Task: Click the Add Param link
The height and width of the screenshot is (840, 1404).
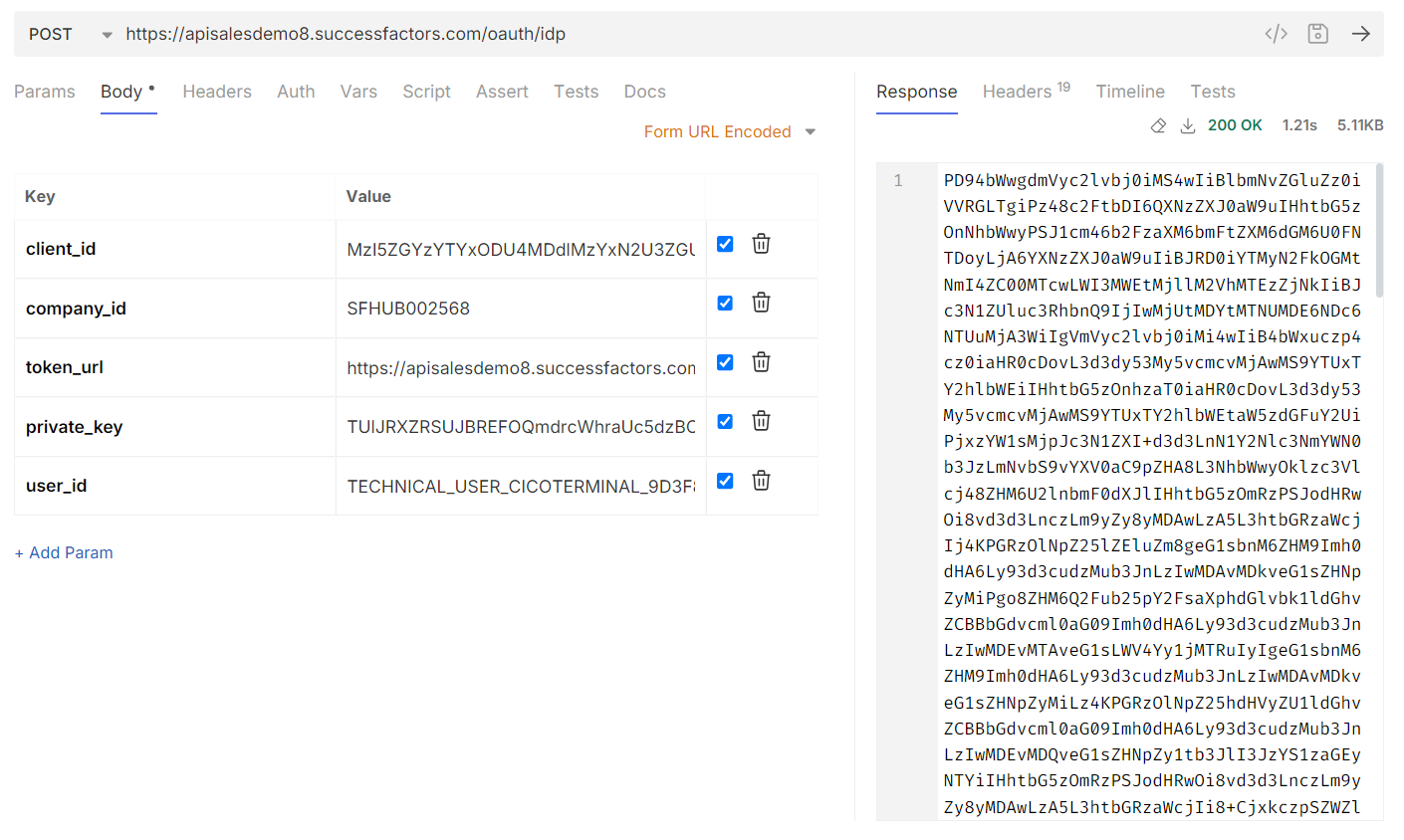Action: point(64,552)
